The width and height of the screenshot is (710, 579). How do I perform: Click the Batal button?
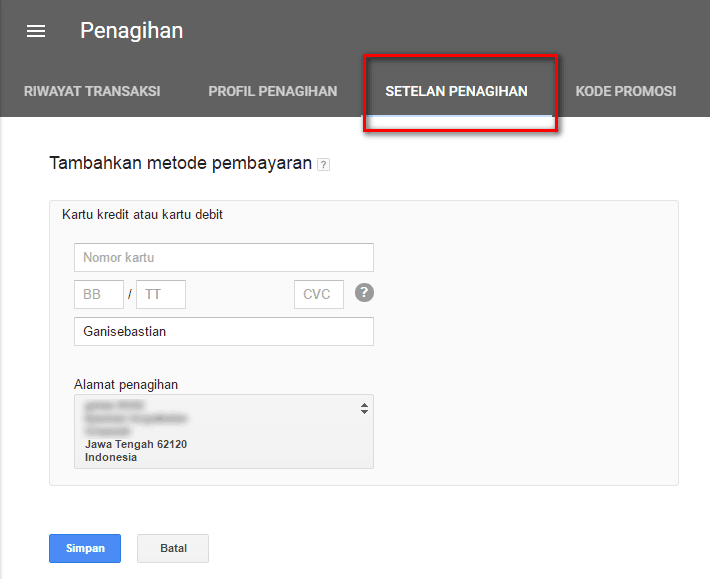173,548
